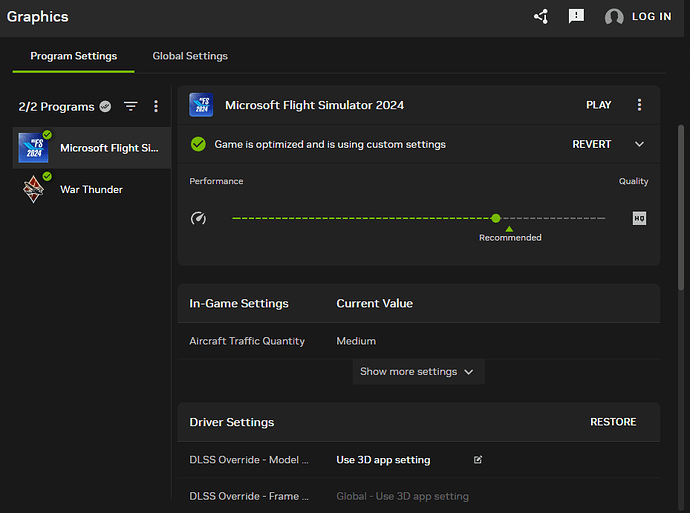
Task: Click the 'DLSS Override - Frame ...' row label
Action: [249, 496]
